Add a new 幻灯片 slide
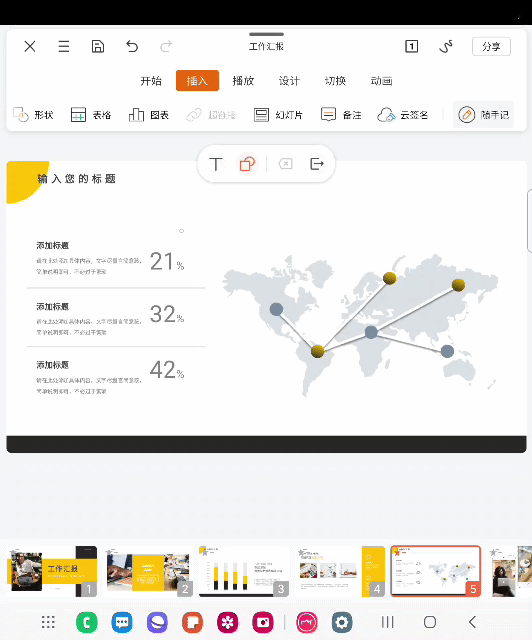This screenshot has height=640, width=532. pyautogui.click(x=278, y=115)
